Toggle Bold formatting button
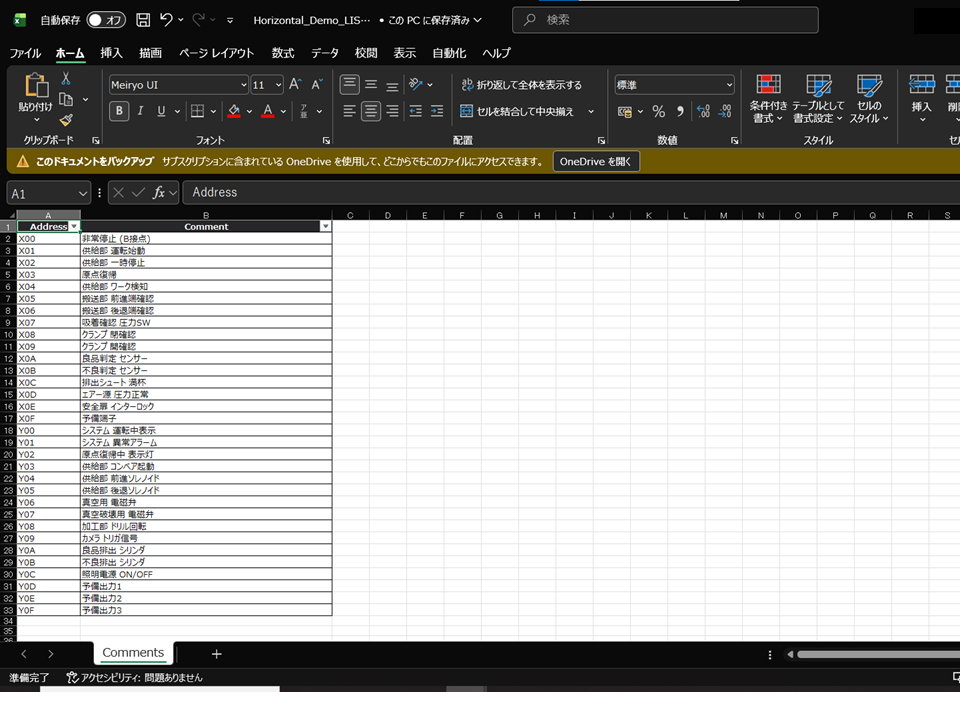This screenshot has width=960, height=720. [x=119, y=111]
